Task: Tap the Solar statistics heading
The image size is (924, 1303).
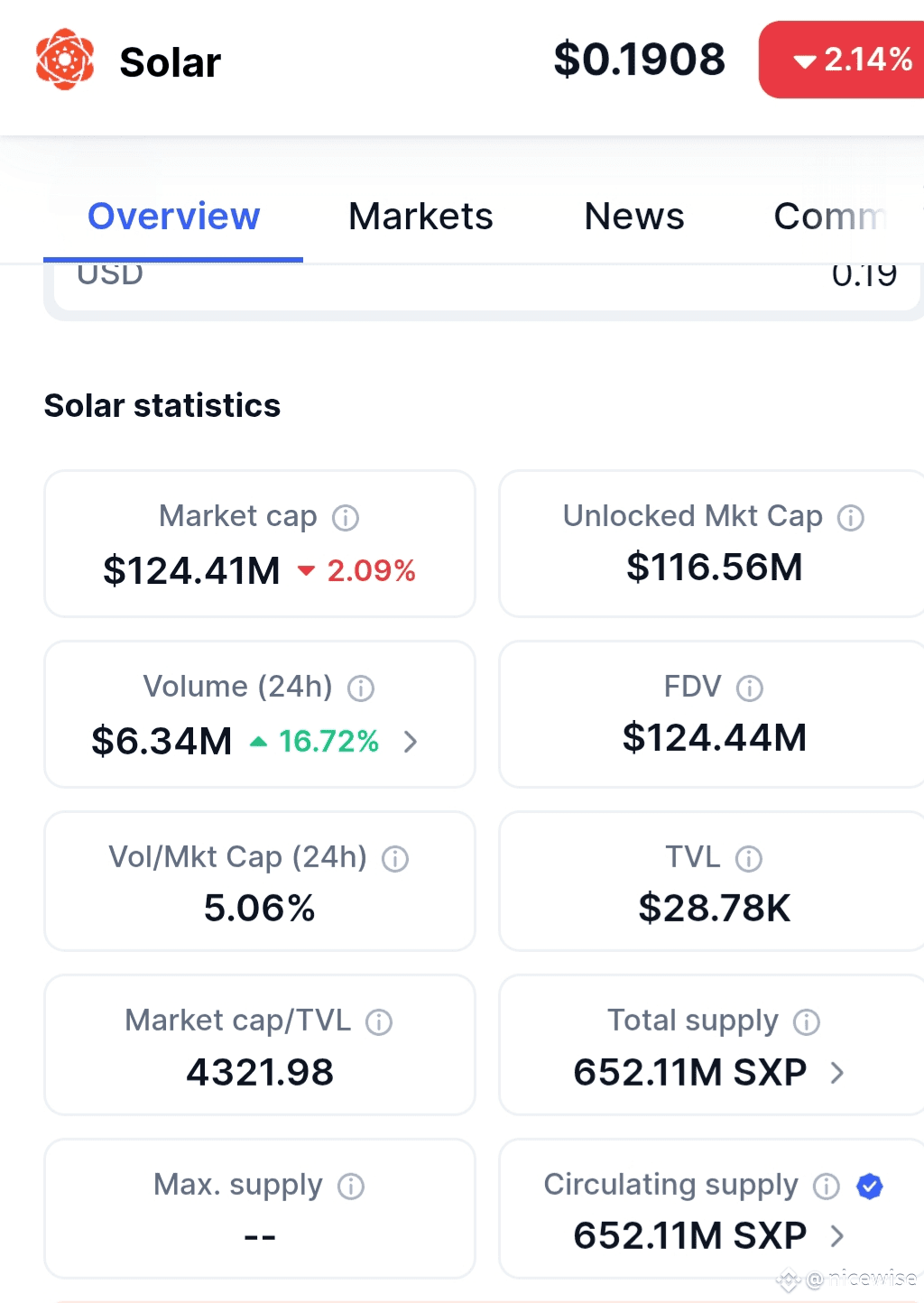Action: [162, 406]
